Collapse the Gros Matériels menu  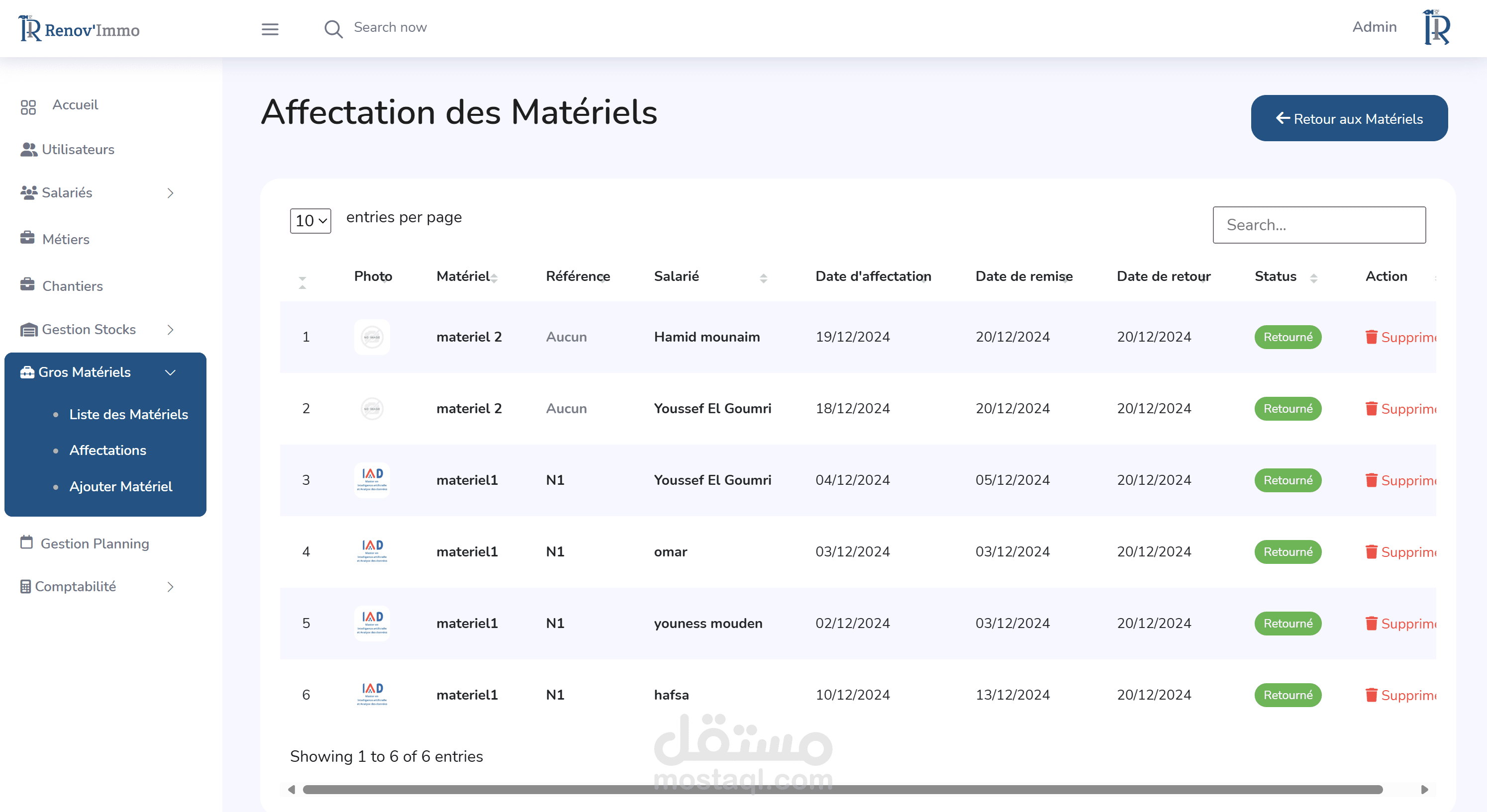coord(170,372)
